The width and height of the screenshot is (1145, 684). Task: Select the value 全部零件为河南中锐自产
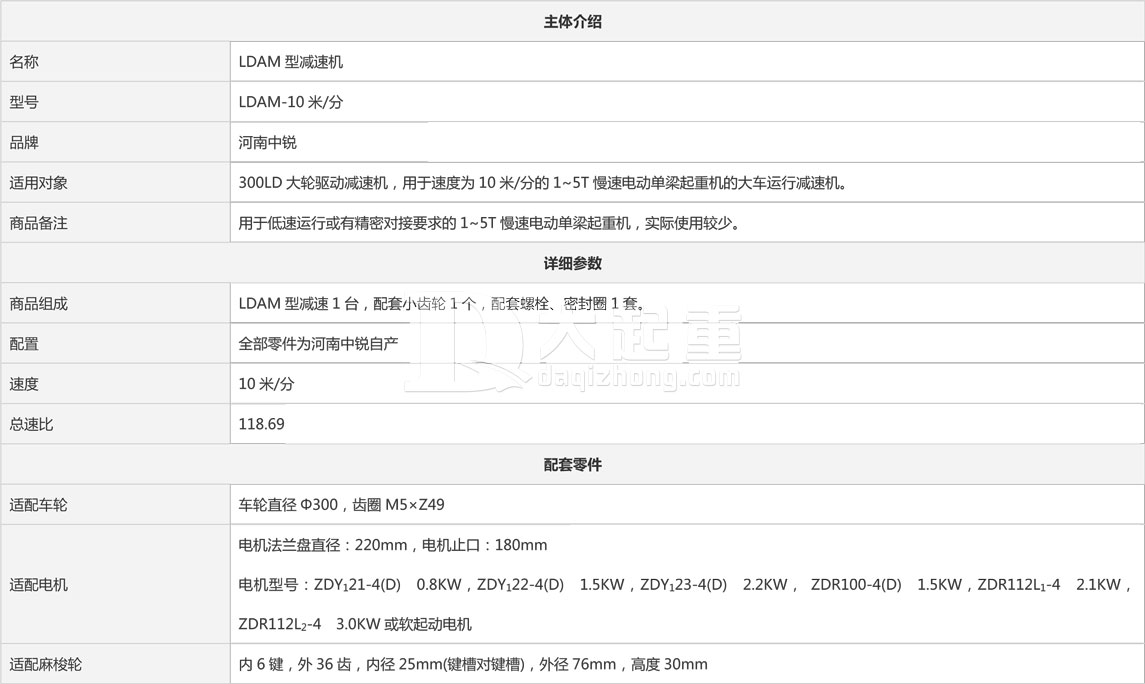coord(318,344)
